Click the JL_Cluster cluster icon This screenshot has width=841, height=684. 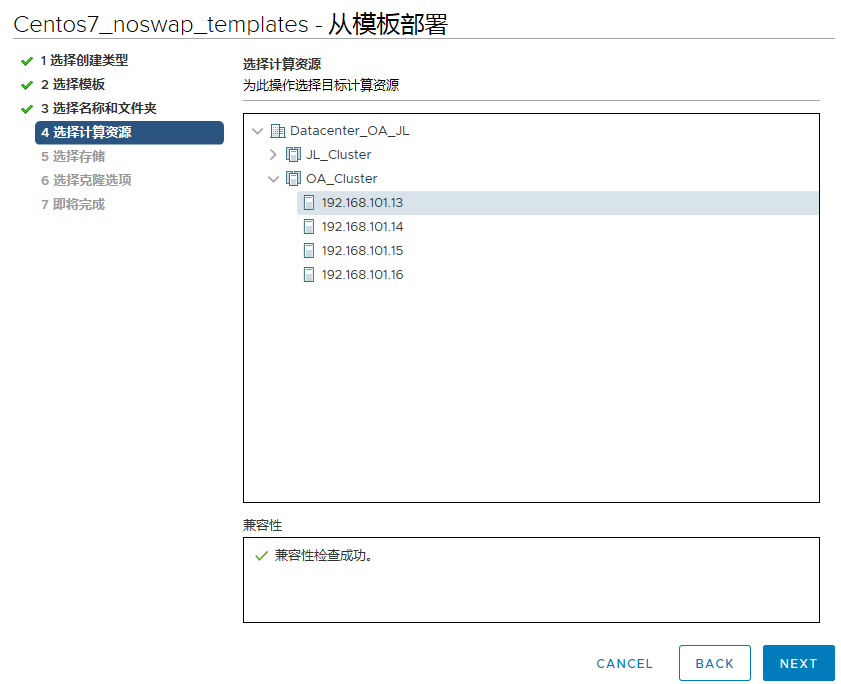click(x=293, y=155)
